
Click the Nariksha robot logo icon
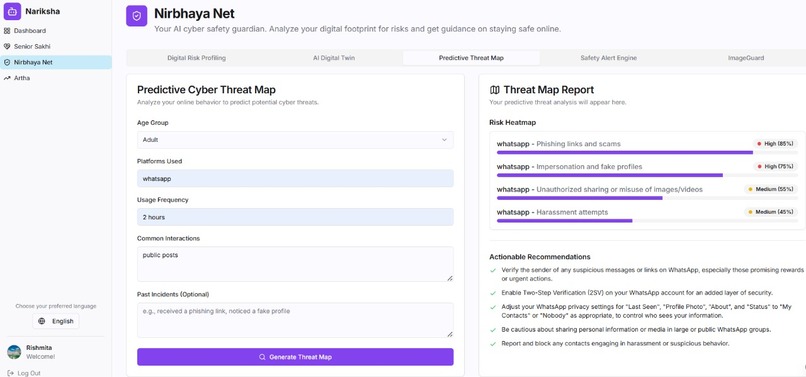[x=12, y=11]
